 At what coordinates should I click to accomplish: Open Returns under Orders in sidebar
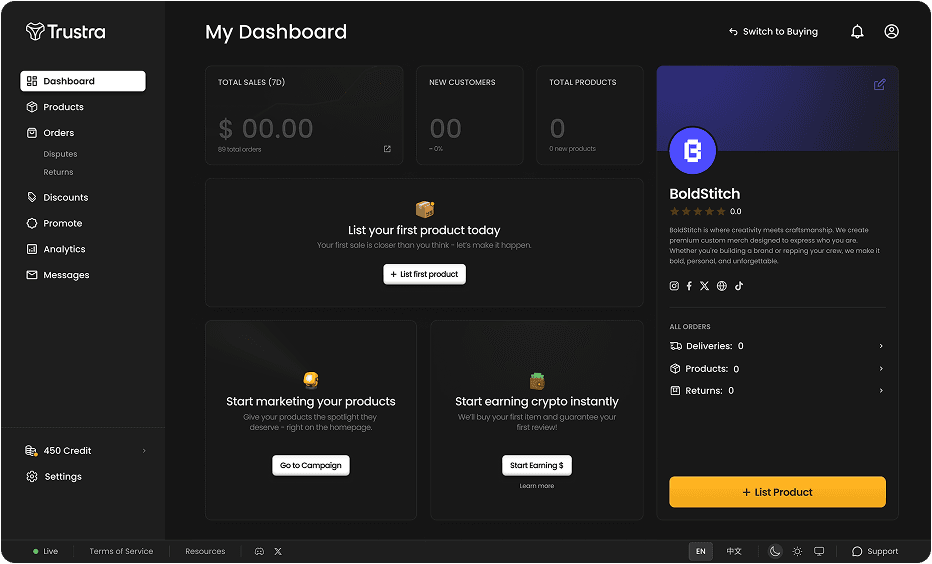pos(58,172)
